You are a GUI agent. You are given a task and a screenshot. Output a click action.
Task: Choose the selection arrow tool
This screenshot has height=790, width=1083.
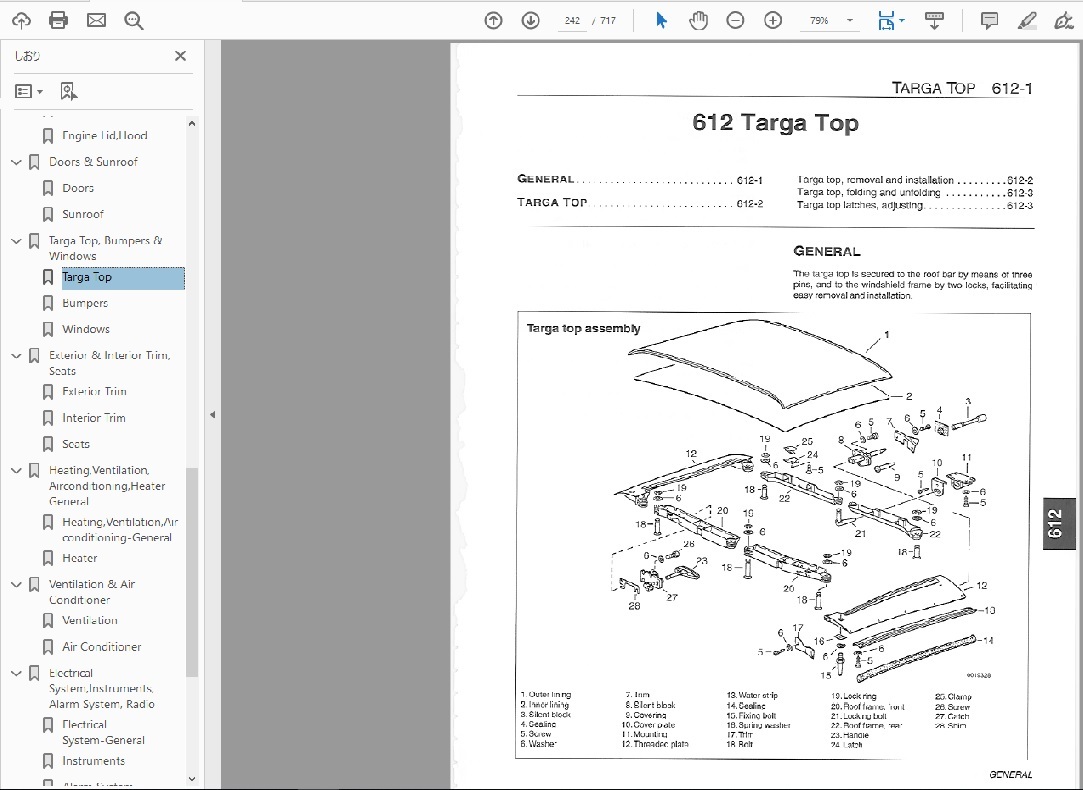click(x=661, y=21)
